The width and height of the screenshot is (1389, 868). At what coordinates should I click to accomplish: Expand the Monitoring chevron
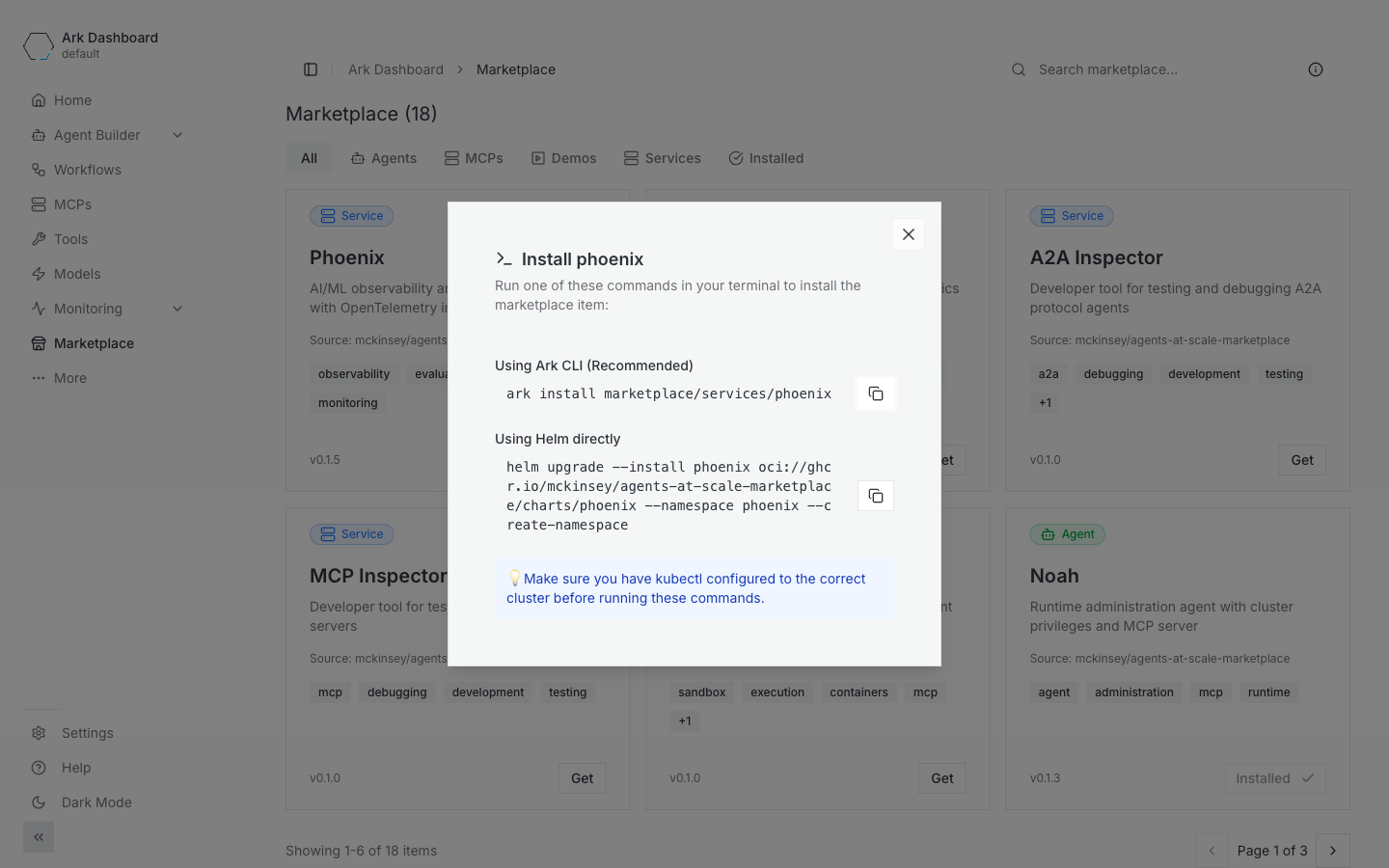pos(177,309)
